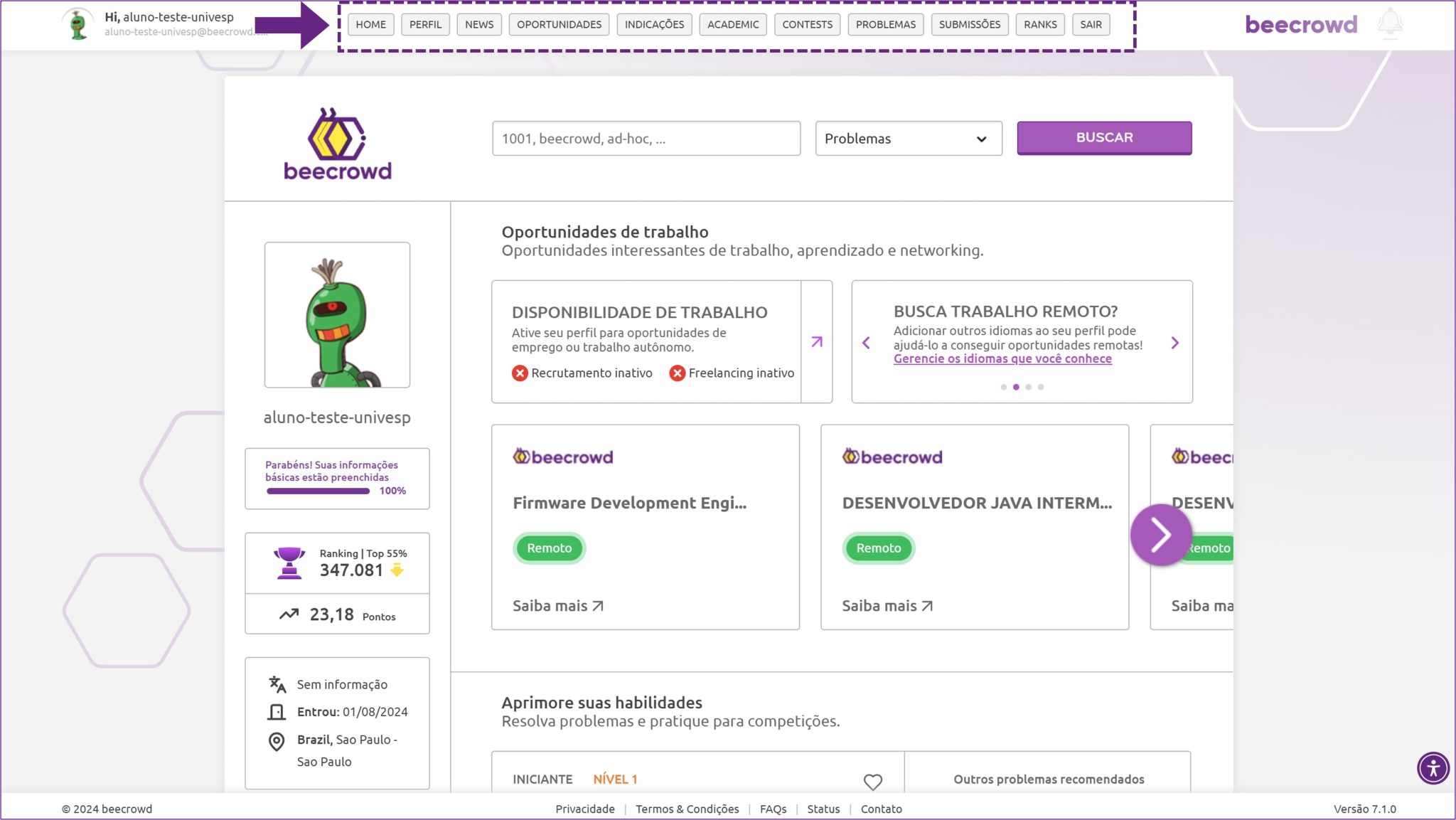Click the large robot profile picture
1456x820 pixels.
pyautogui.click(x=337, y=315)
